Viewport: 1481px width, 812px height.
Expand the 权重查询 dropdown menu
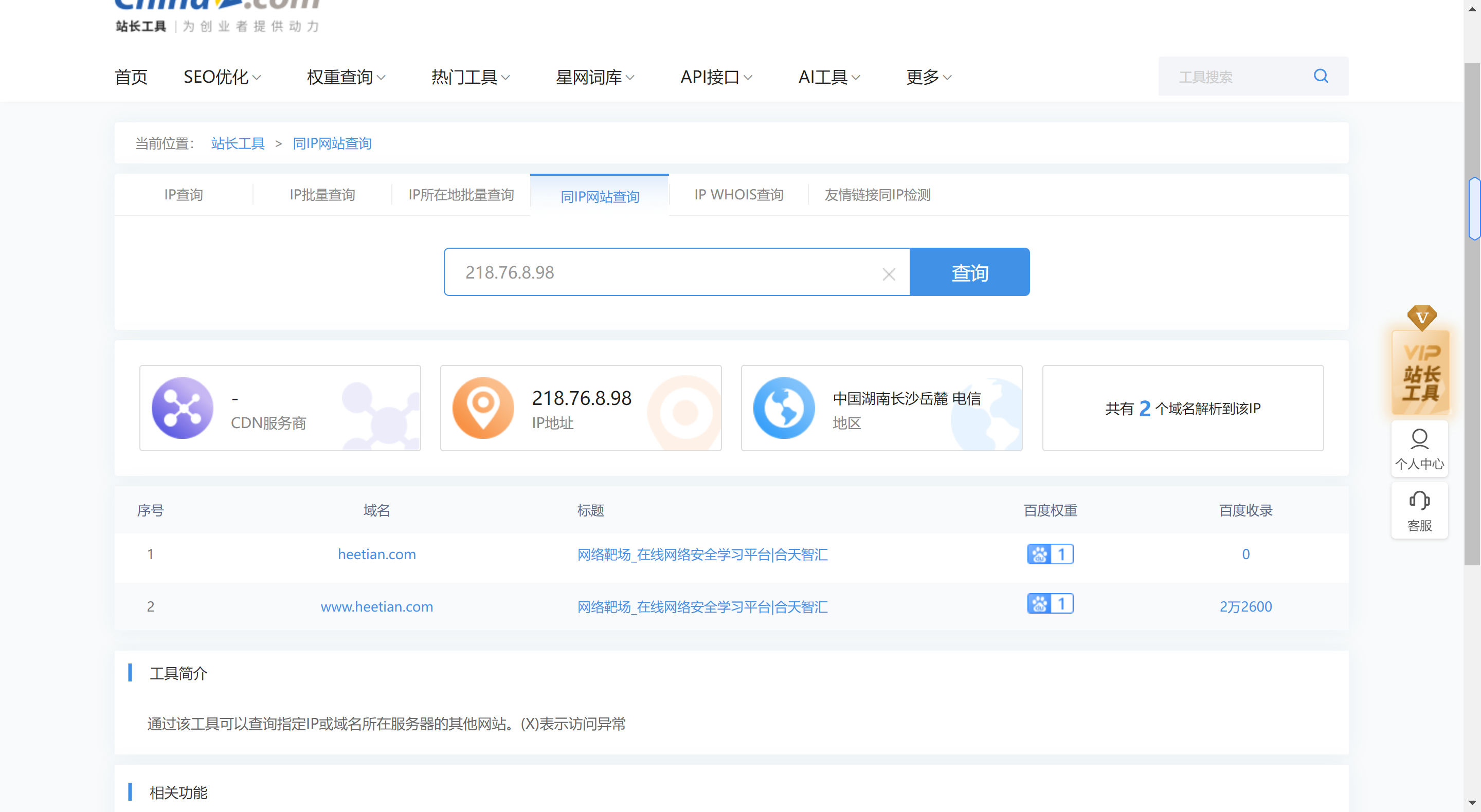coord(346,77)
